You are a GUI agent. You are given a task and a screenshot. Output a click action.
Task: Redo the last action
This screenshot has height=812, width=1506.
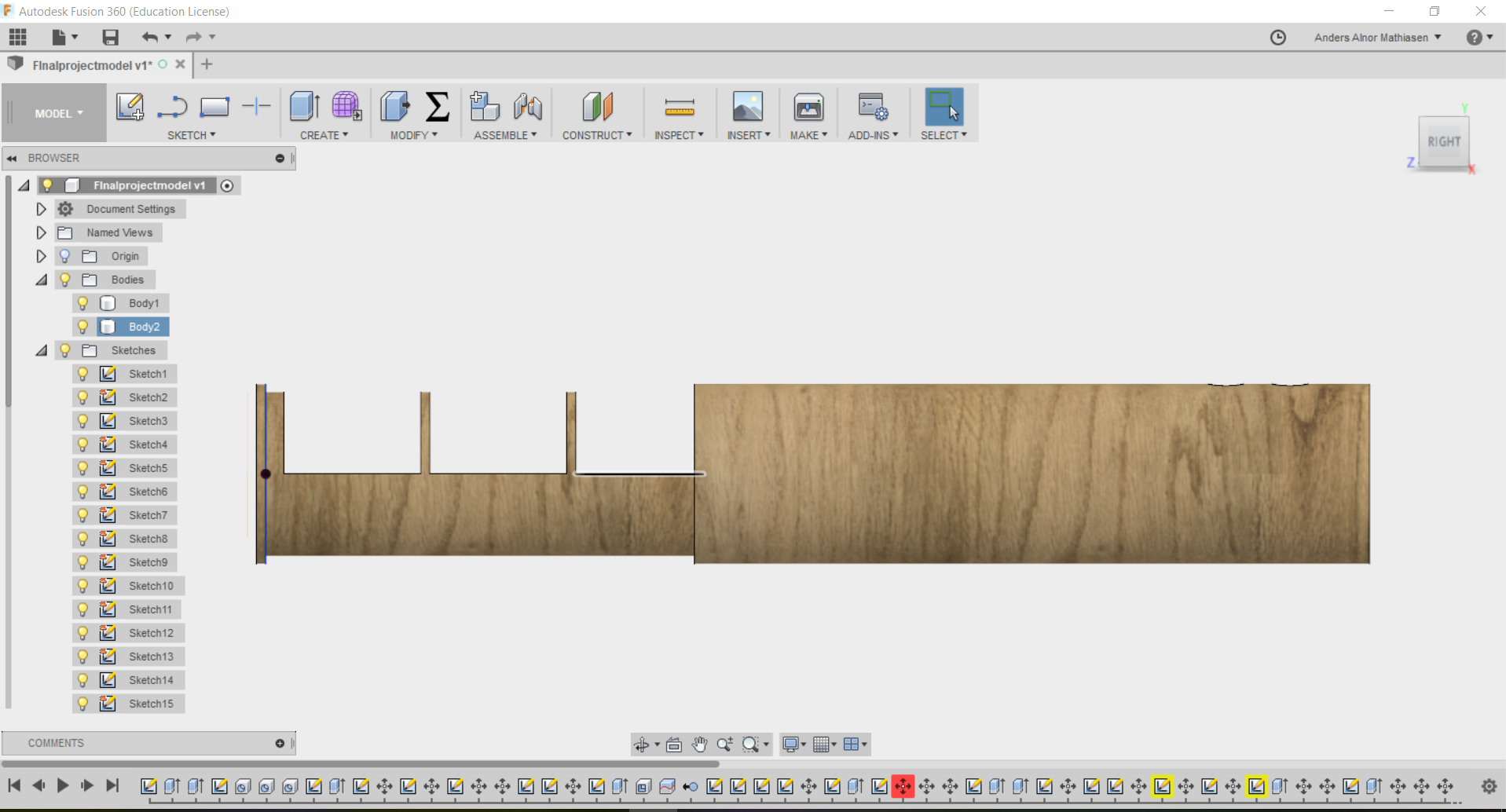tap(194, 37)
